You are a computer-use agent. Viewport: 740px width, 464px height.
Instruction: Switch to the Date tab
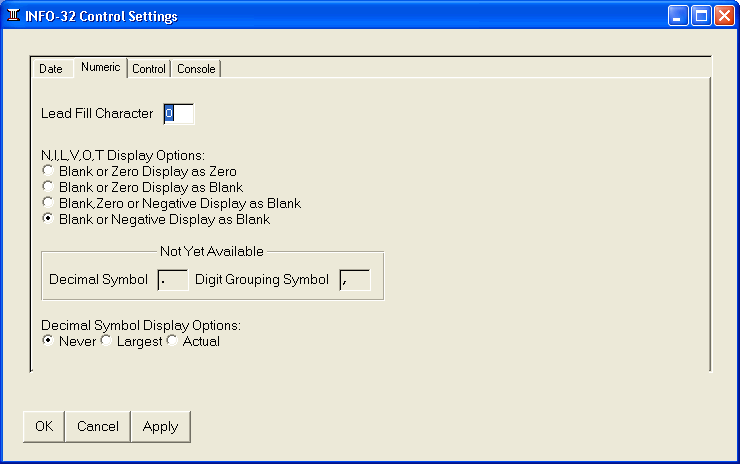[51, 69]
